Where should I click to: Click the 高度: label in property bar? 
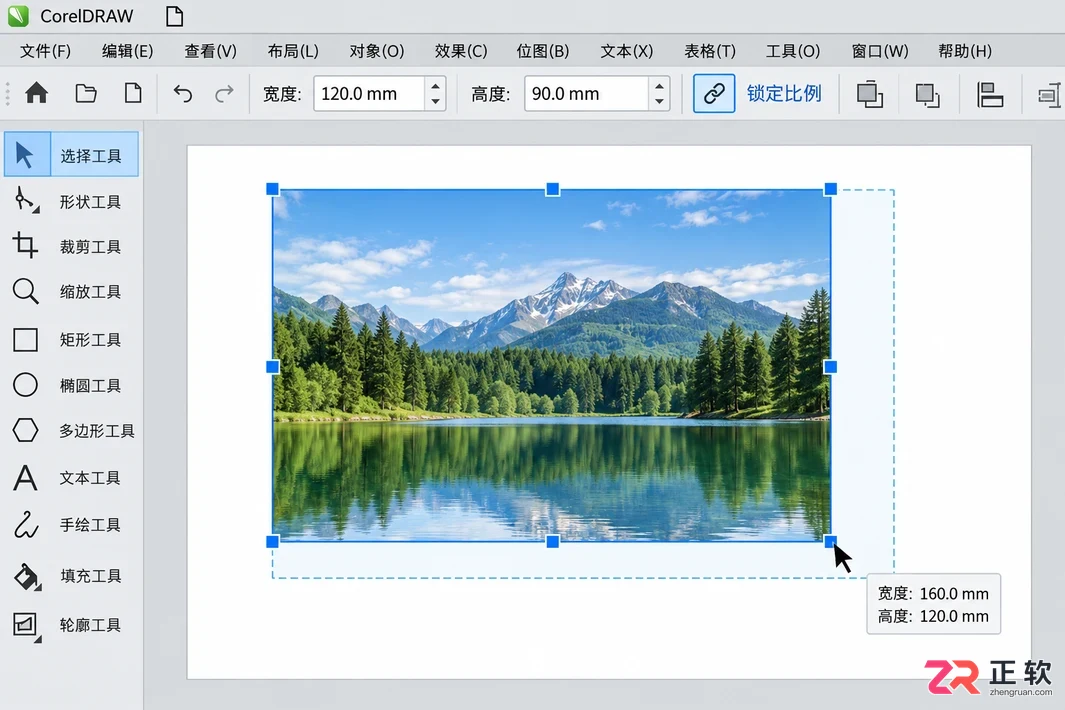[x=490, y=94]
